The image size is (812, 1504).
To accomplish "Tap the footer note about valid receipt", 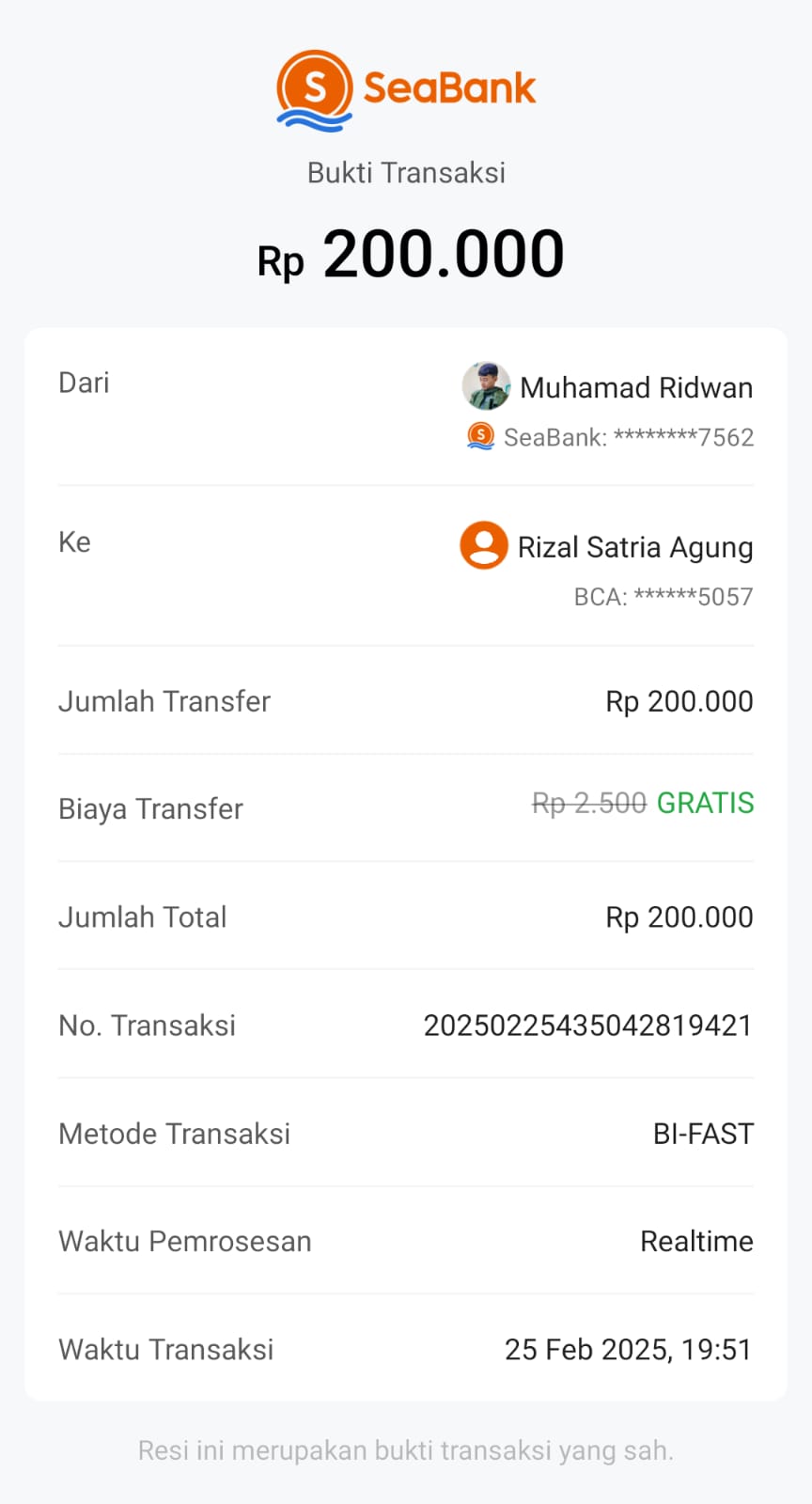I will [x=406, y=1450].
